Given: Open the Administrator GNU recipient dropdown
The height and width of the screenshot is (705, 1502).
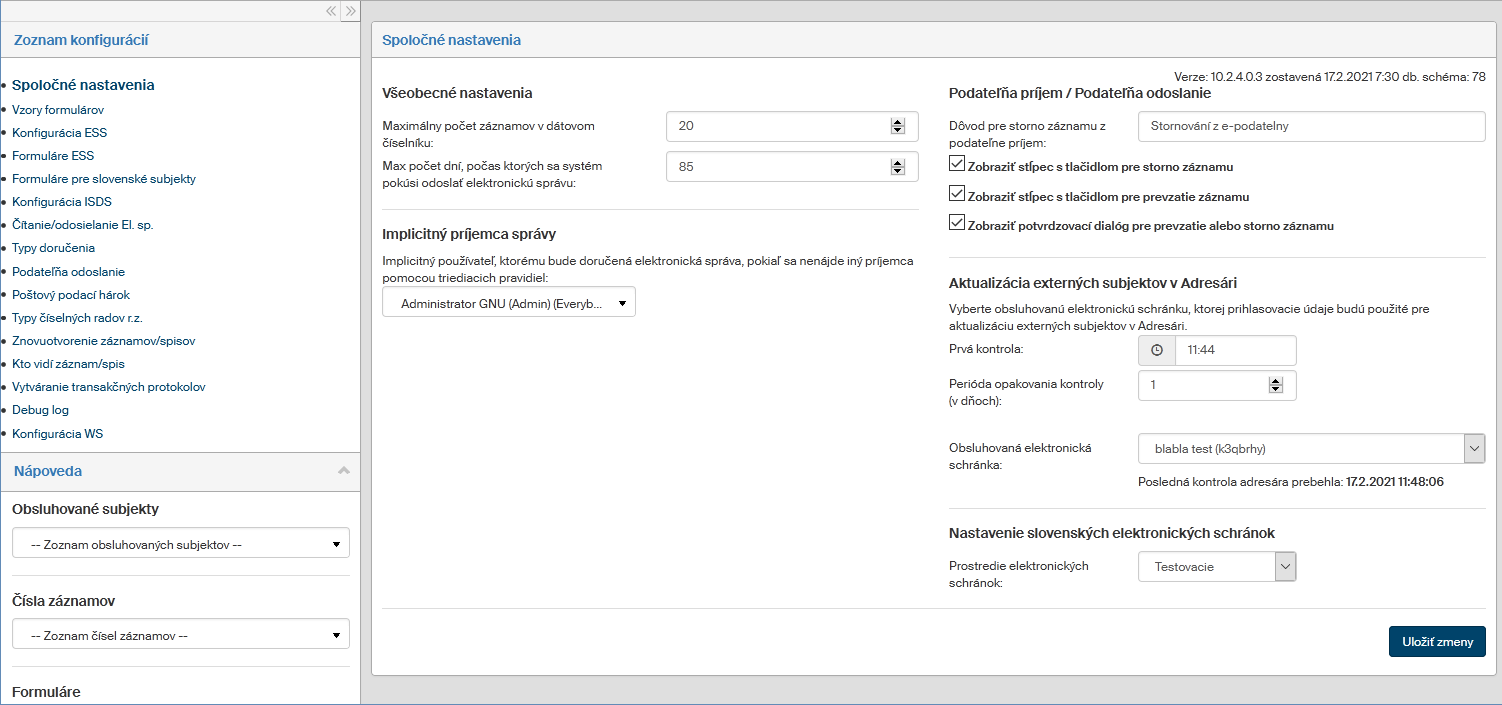Looking at the screenshot, I should [x=509, y=303].
